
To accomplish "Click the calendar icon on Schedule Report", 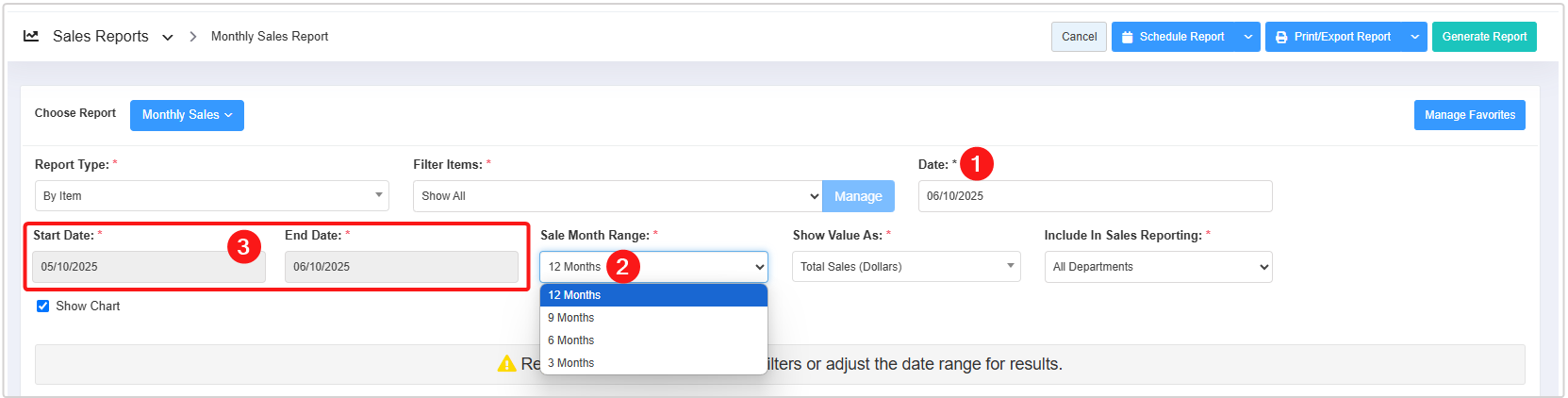I will (1127, 37).
